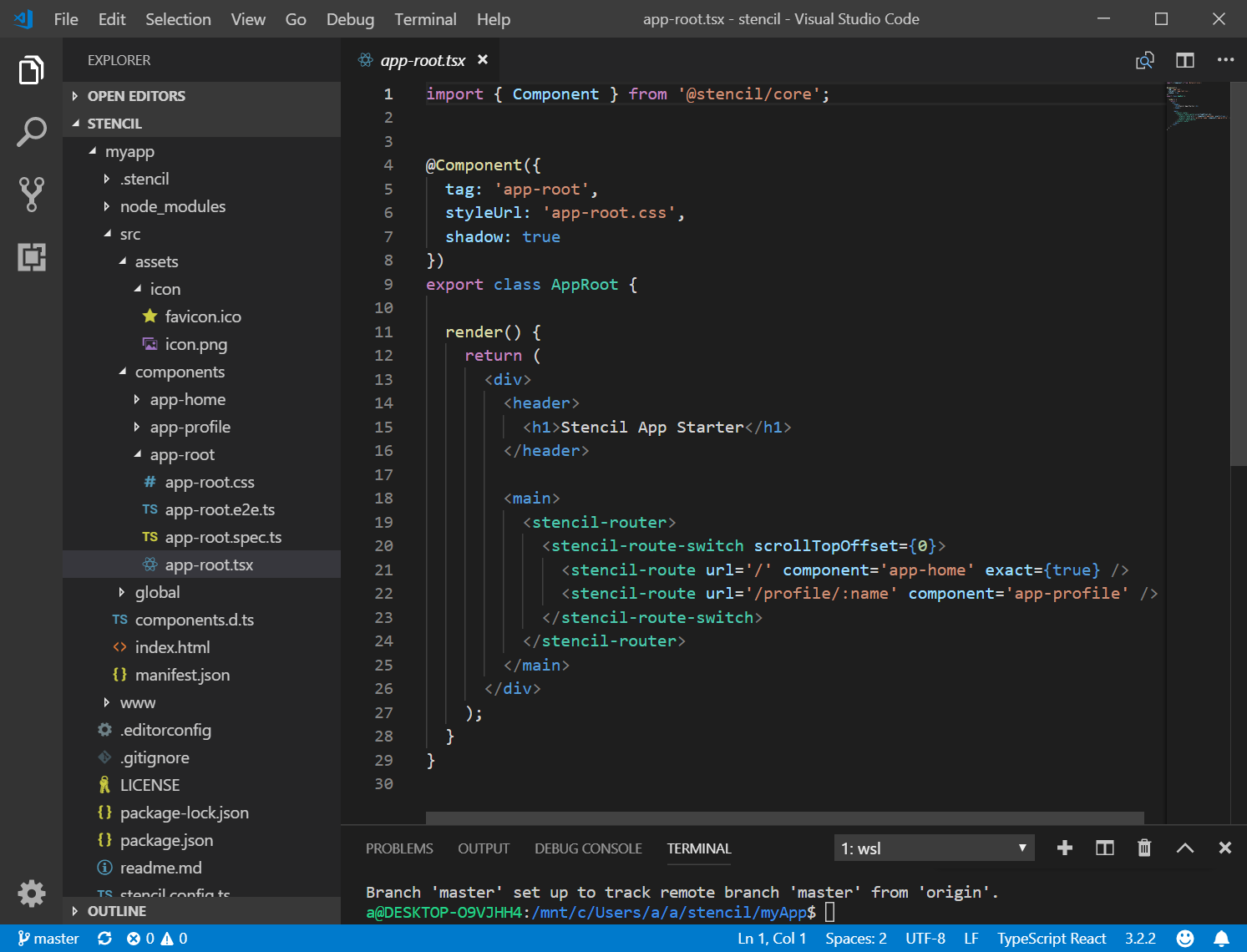Open Source Control view in activity bar
The image size is (1247, 952).
point(31,194)
